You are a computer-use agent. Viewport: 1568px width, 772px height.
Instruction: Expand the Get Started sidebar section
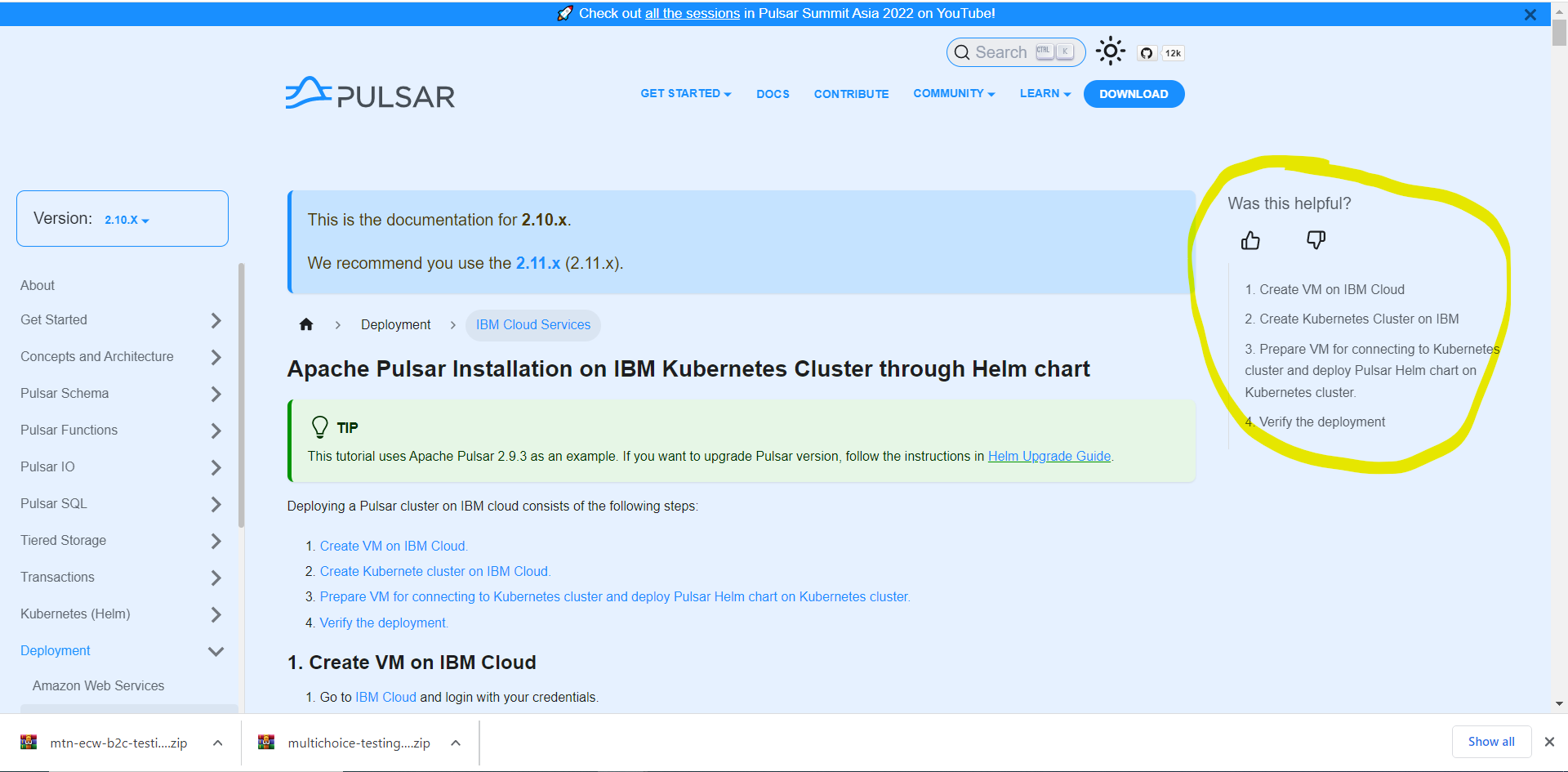tap(216, 320)
